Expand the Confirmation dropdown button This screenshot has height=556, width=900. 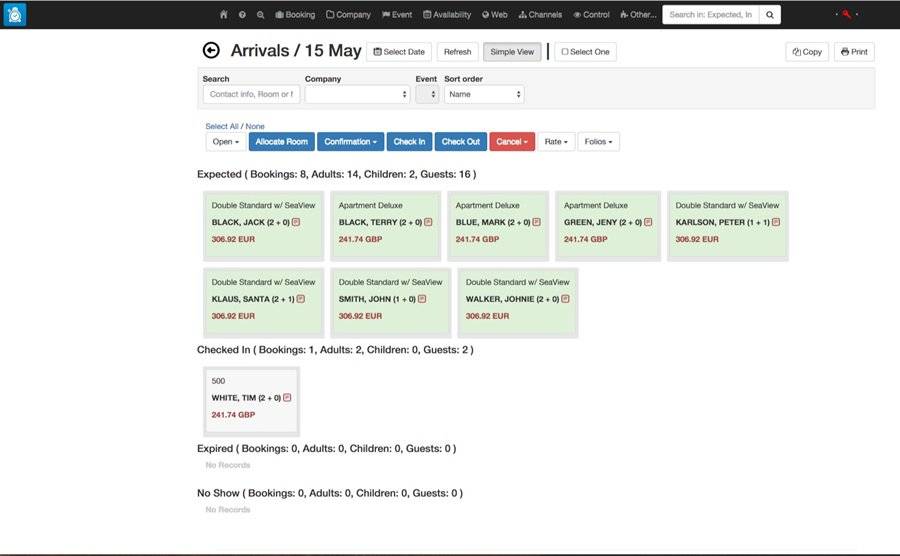pos(350,142)
